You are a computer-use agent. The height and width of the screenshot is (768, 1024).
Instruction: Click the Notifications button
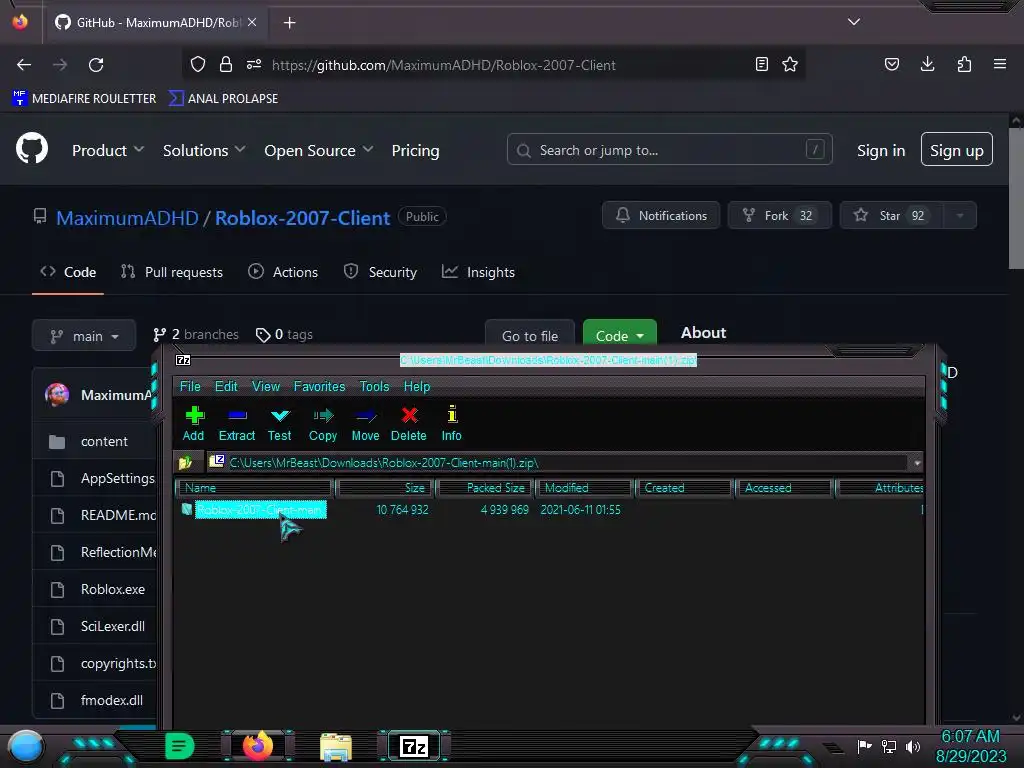click(661, 216)
